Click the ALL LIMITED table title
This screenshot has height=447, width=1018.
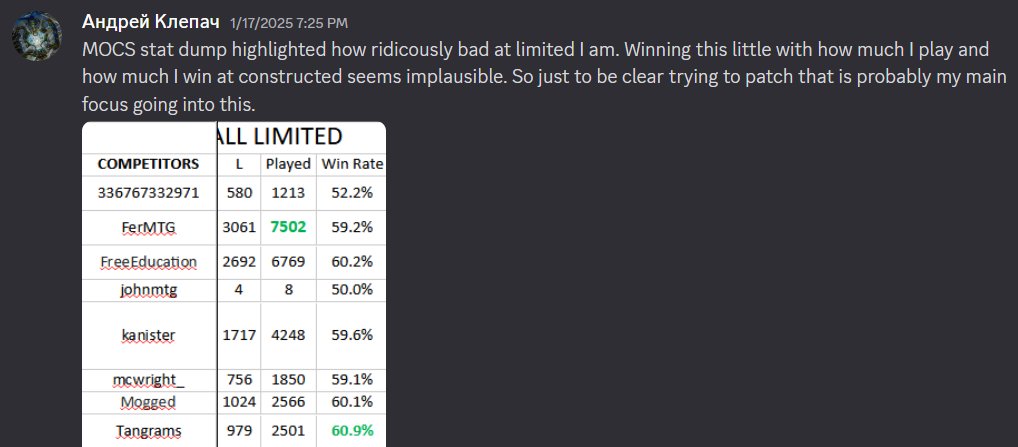pyautogui.click(x=279, y=137)
